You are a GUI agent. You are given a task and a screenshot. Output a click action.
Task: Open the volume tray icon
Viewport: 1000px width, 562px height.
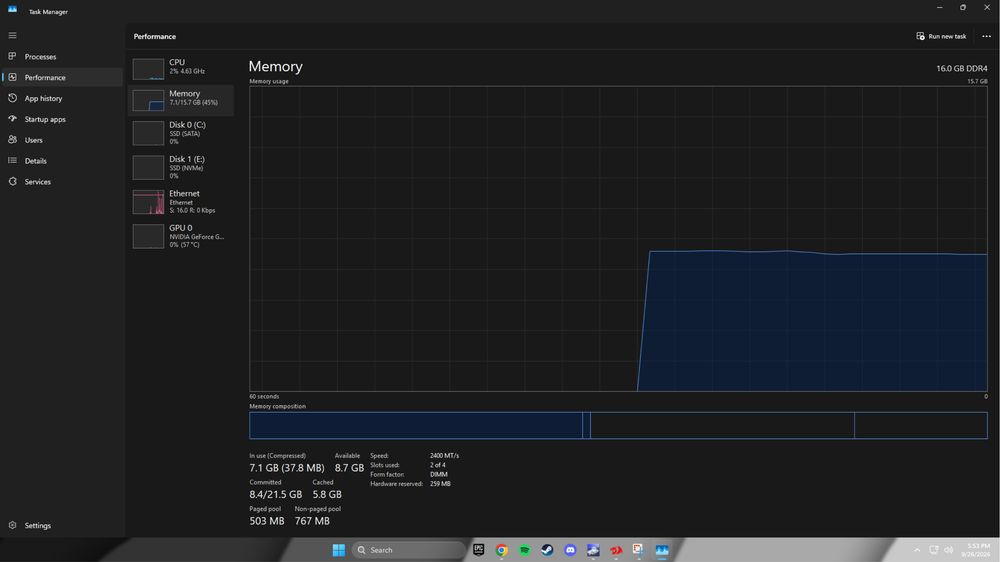(948, 550)
